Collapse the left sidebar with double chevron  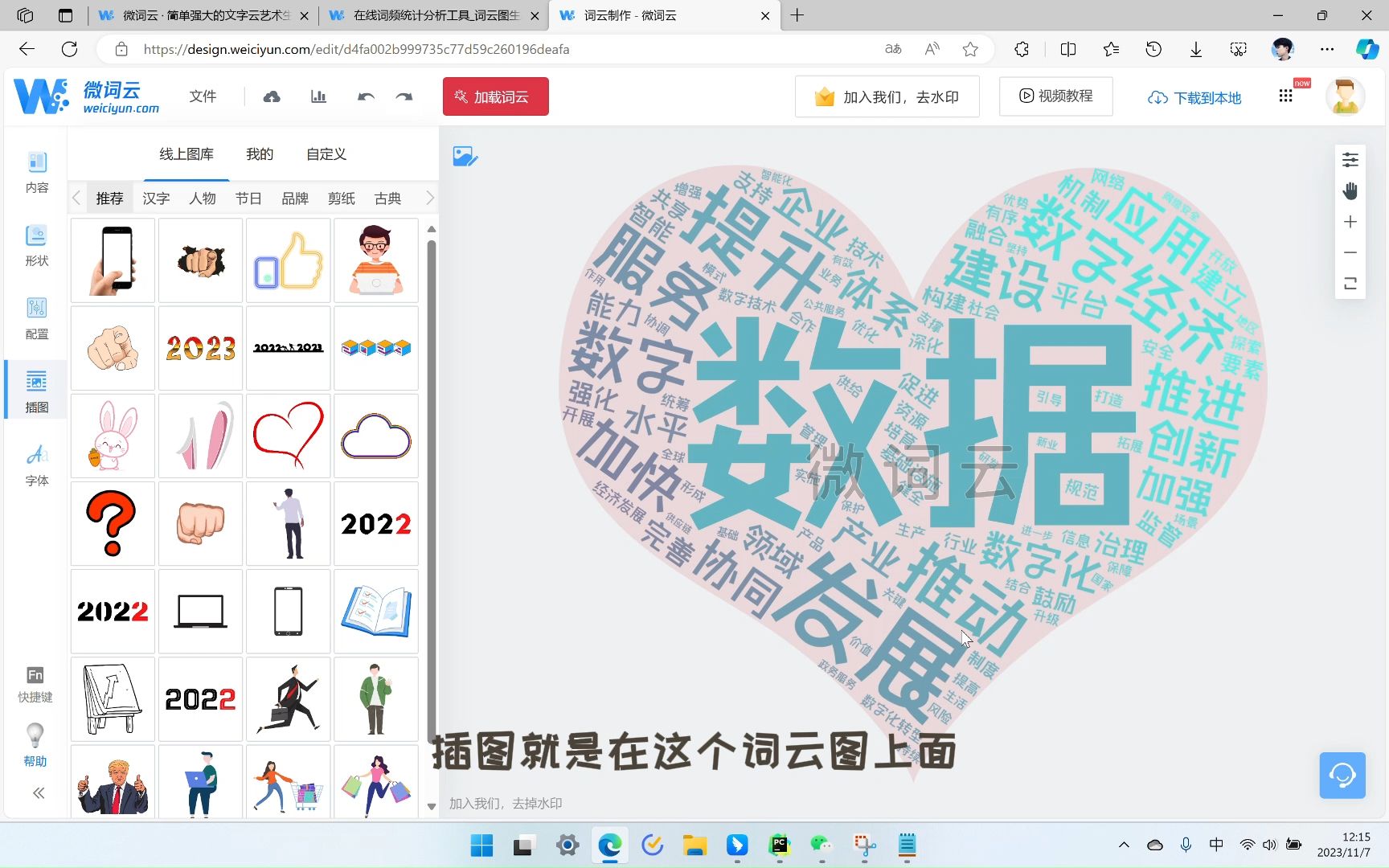pos(38,793)
